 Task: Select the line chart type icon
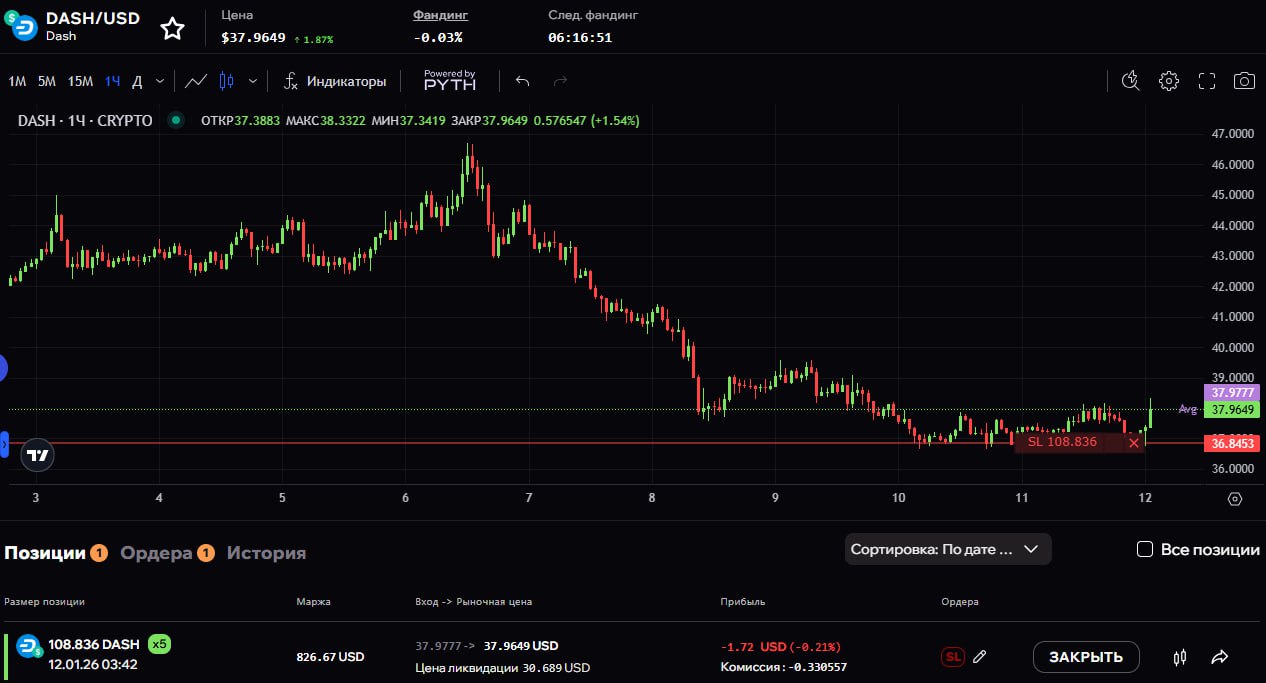coord(196,81)
